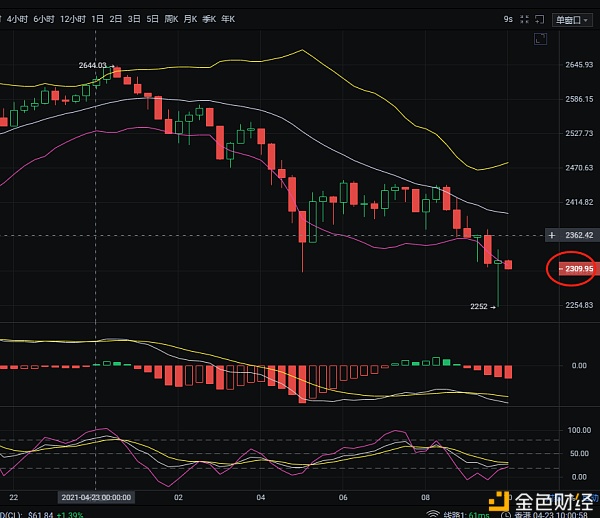The height and width of the screenshot is (518, 600).
Task: Choose the 3日 timeframe
Action: click(x=134, y=19)
